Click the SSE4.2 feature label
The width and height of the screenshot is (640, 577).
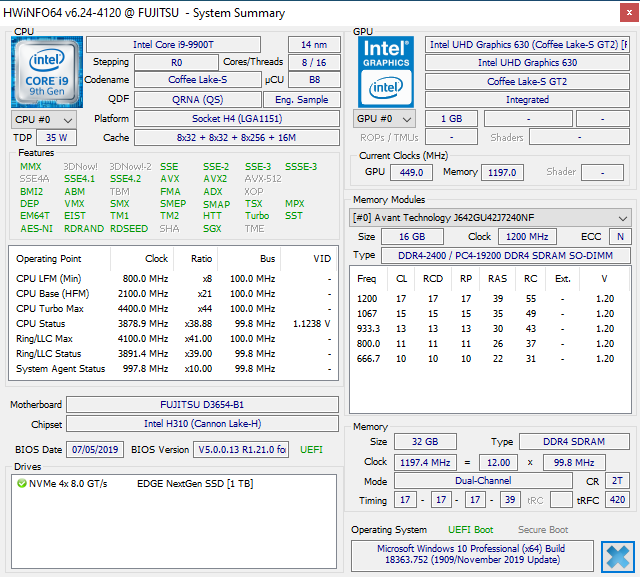click(x=125, y=179)
